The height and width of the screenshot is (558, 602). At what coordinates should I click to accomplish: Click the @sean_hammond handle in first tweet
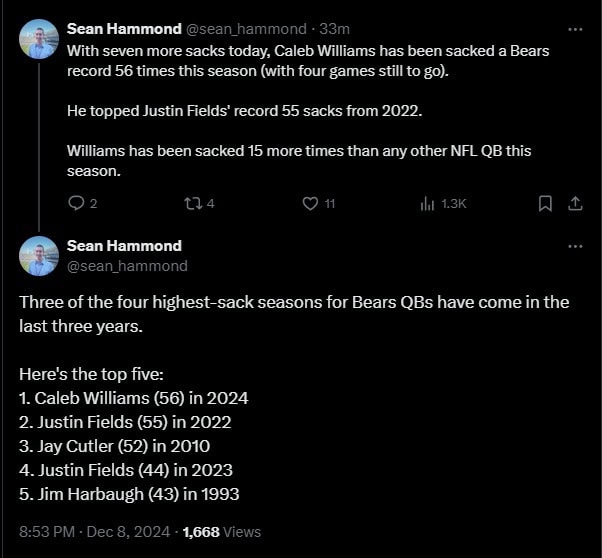coord(245,29)
